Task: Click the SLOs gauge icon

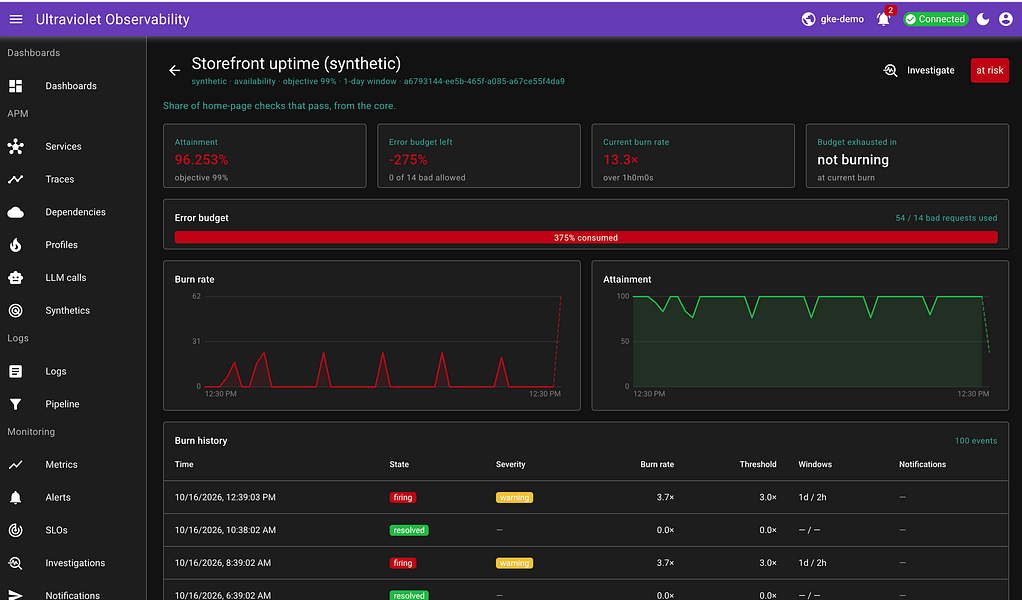Action: point(16,530)
